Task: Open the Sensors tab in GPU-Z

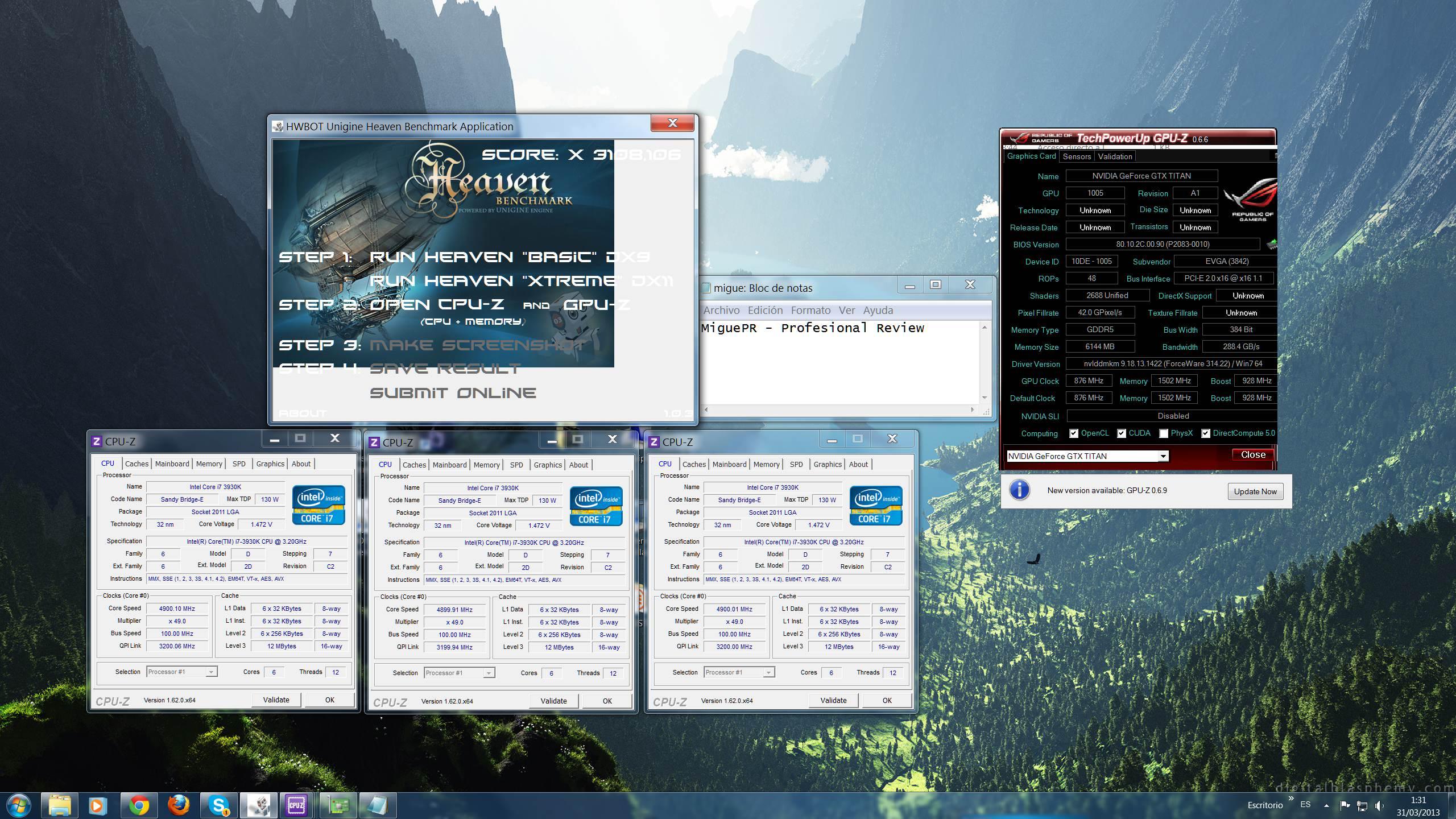Action: coord(1077,156)
